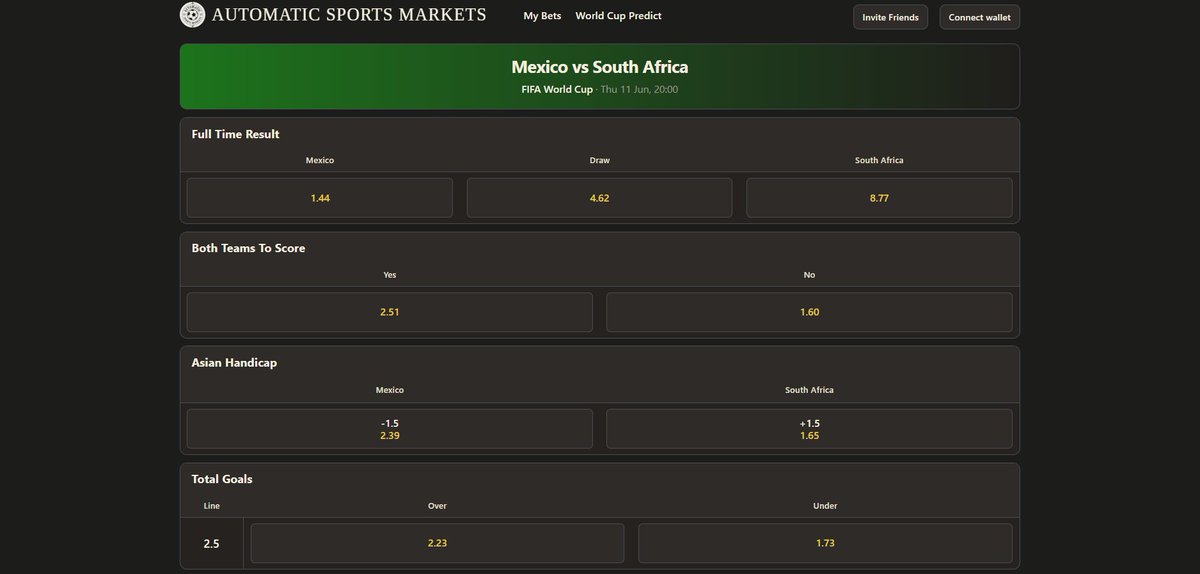
Task: Pick Both Teams To Score No 1.60
Action: click(x=809, y=312)
